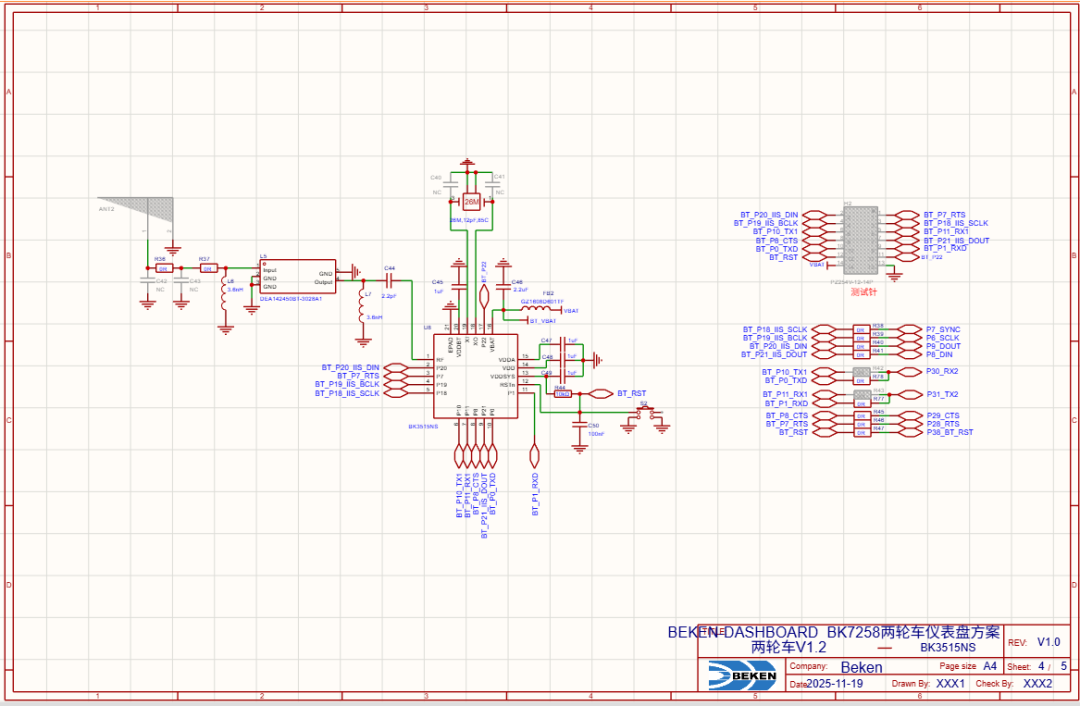The height and width of the screenshot is (706, 1080).
Task: Click the Beken logo in title block
Action: 742,675
